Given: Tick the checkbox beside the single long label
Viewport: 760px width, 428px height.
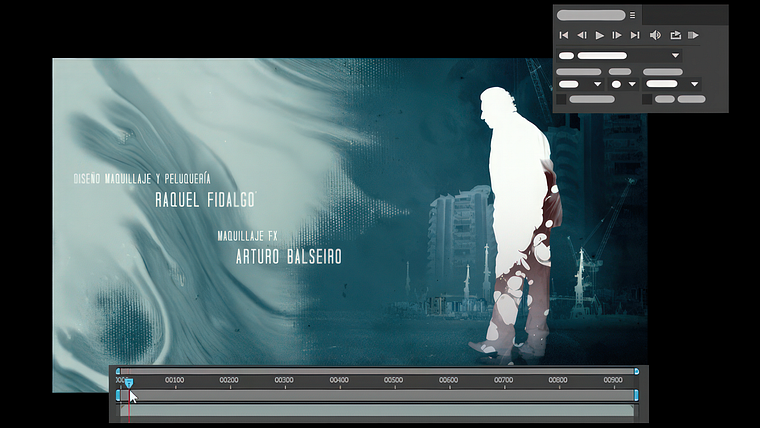Looking at the screenshot, I should pyautogui.click(x=561, y=99).
